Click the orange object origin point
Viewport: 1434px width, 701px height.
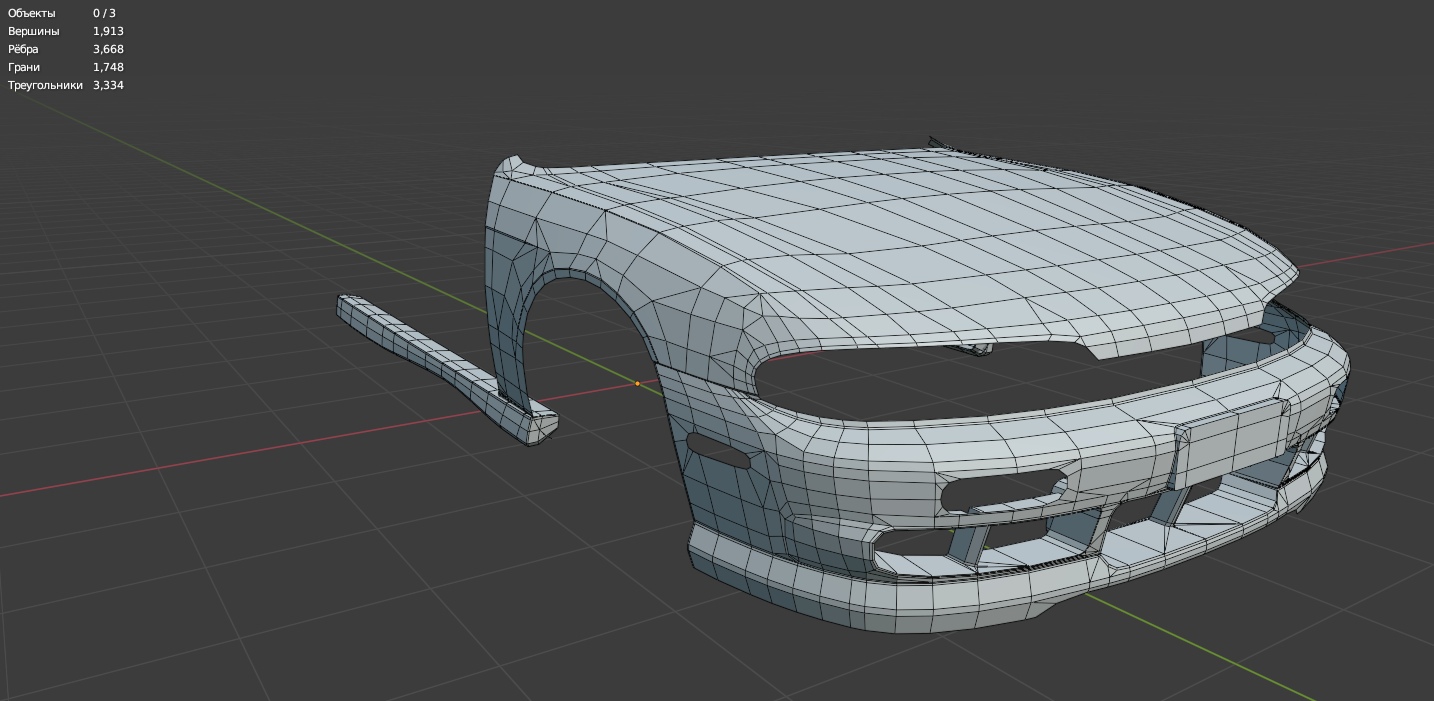637,383
